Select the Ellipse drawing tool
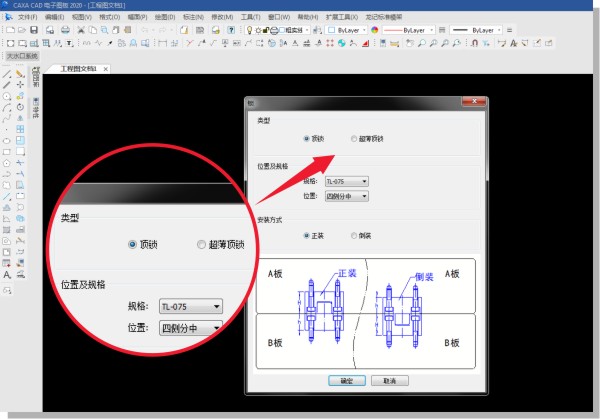Viewport: 600px width, 419px height. click(7, 141)
